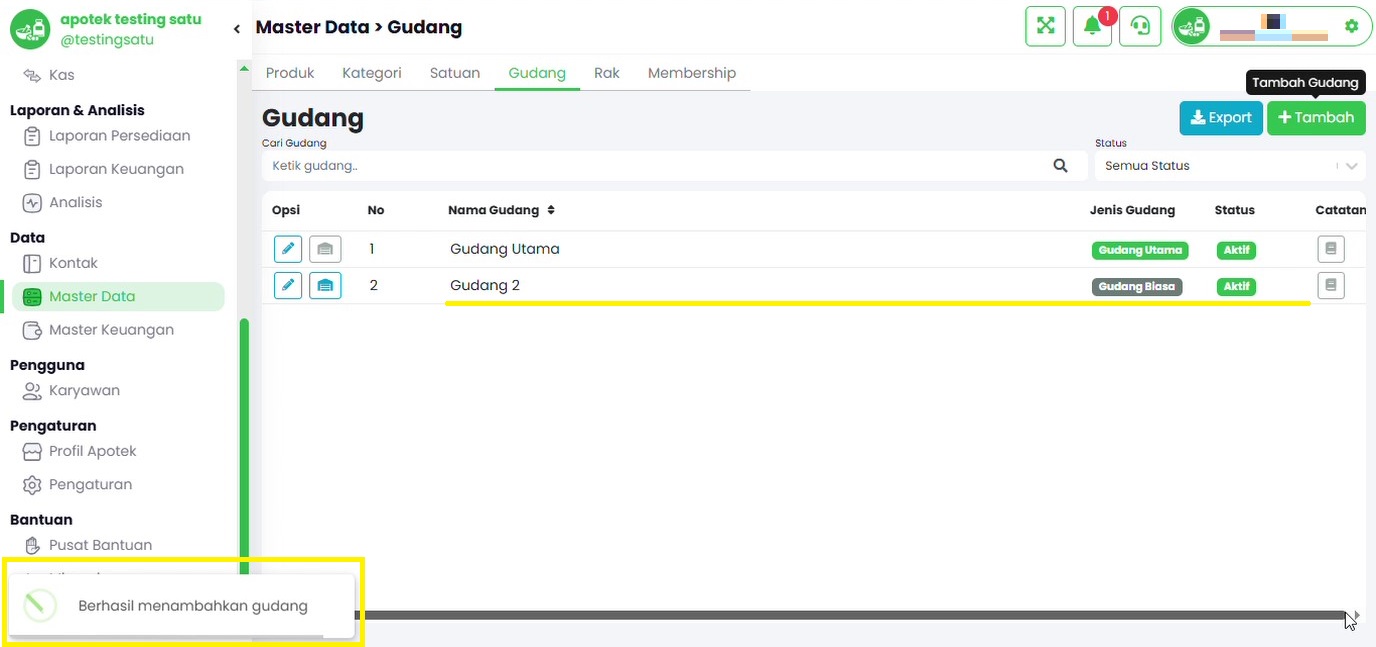
Task: Click the Gudang 2 name cell
Action: (x=485, y=286)
